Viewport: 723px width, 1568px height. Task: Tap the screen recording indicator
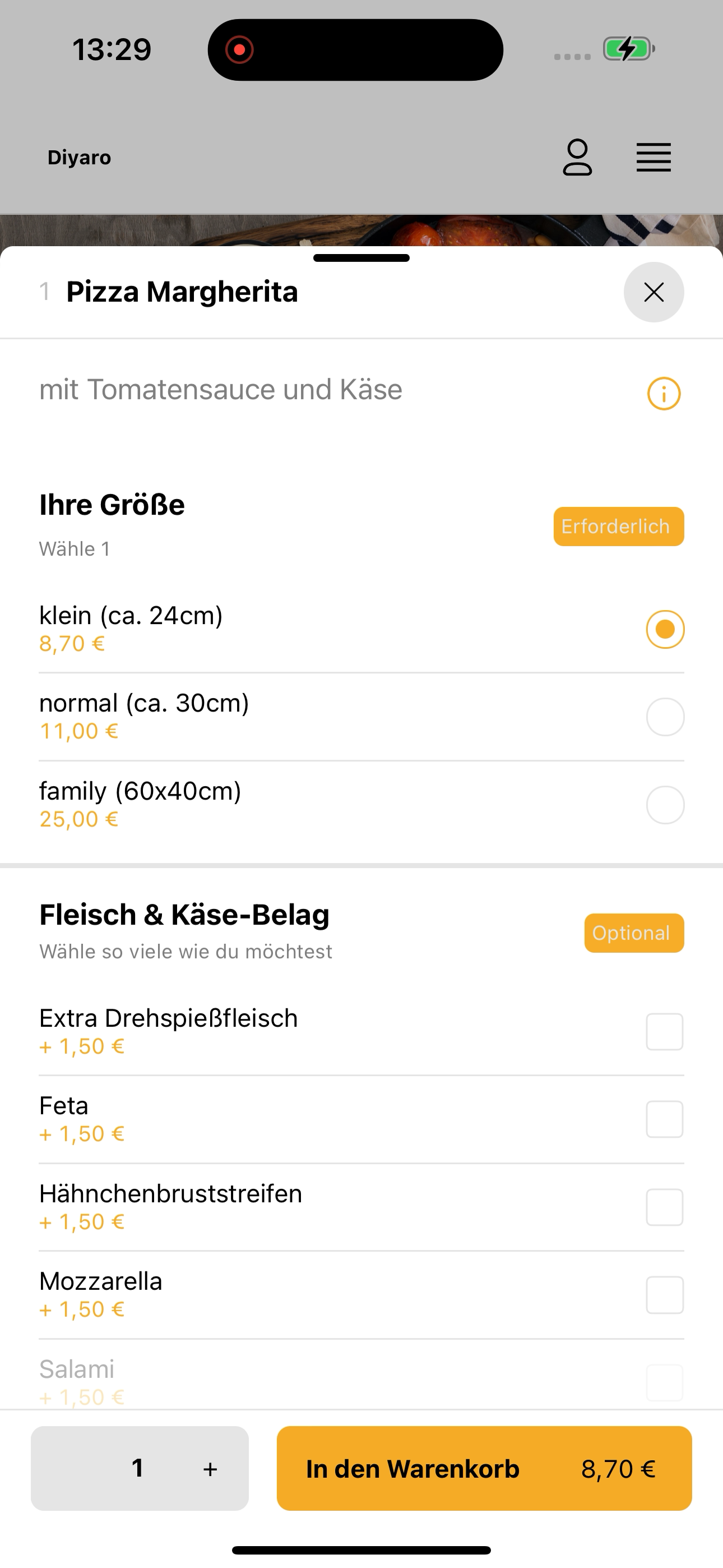click(239, 49)
